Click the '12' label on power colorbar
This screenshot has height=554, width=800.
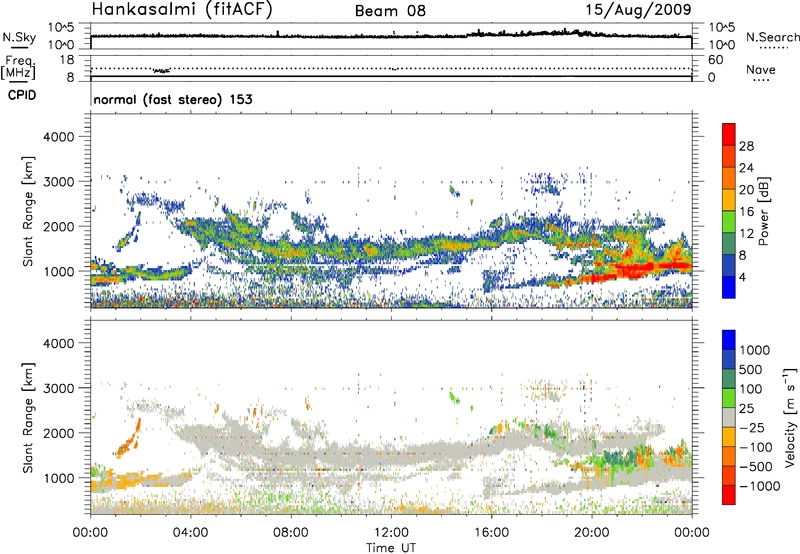point(746,234)
